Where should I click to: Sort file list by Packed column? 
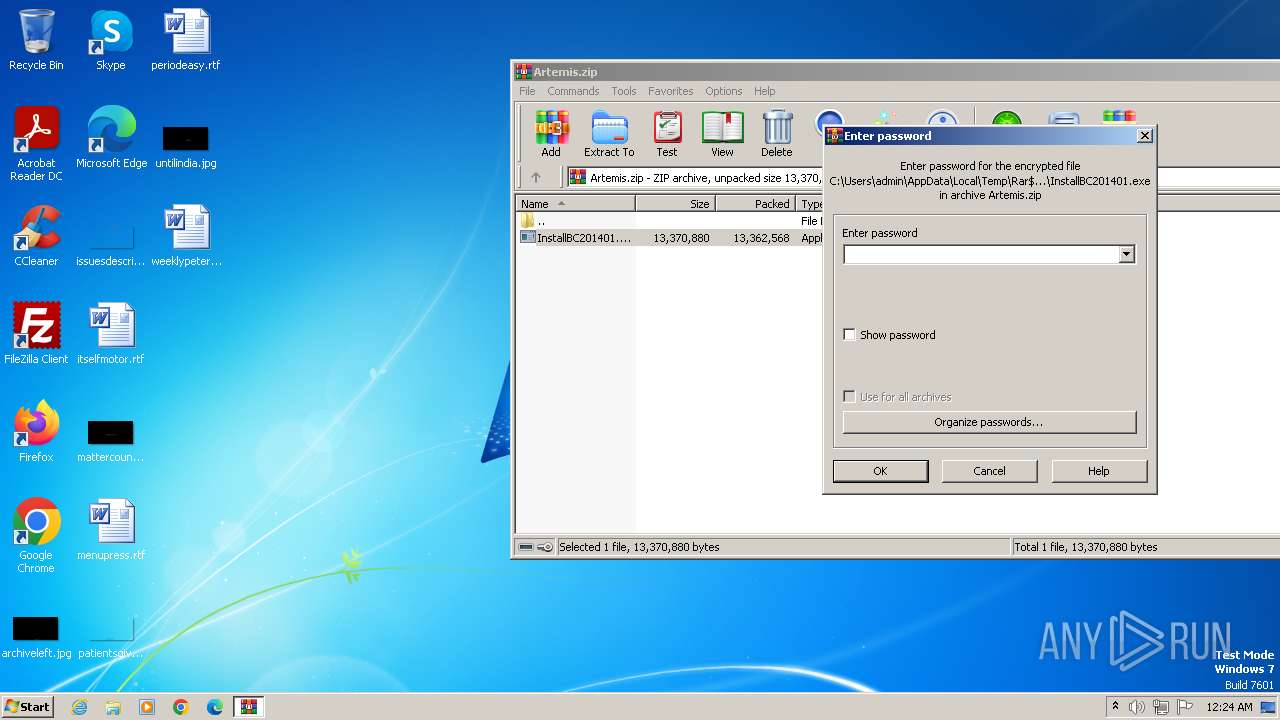pyautogui.click(x=755, y=203)
